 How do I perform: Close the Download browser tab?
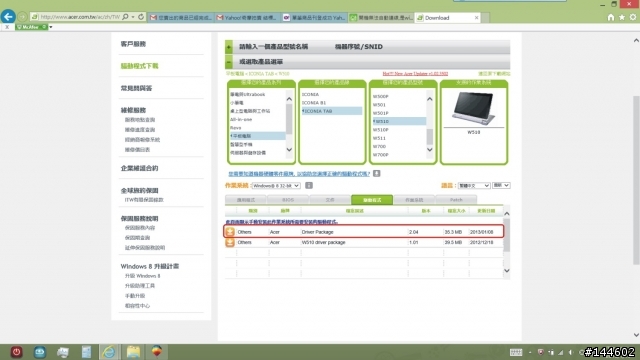[476, 18]
